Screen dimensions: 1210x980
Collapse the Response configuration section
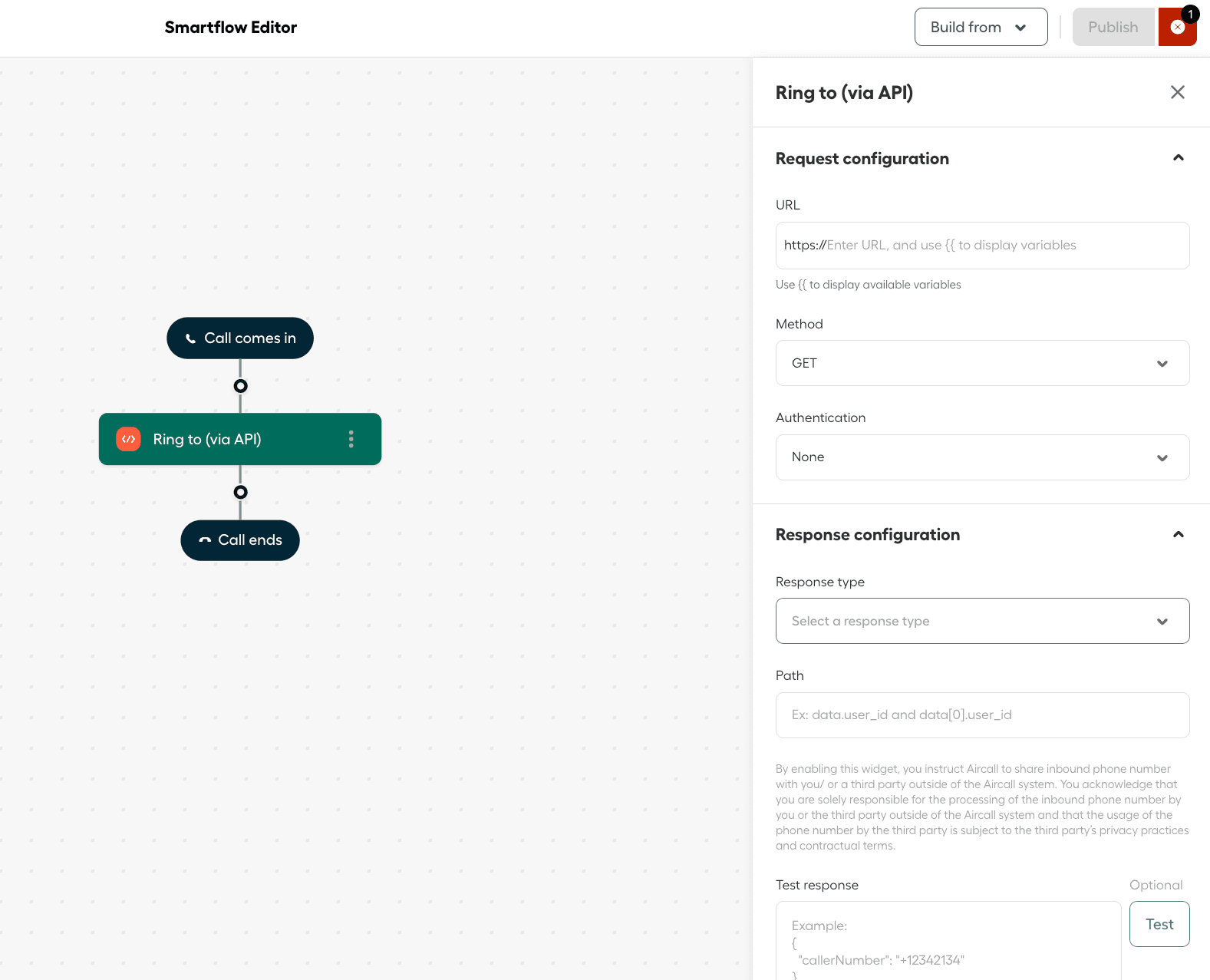coord(1178,535)
